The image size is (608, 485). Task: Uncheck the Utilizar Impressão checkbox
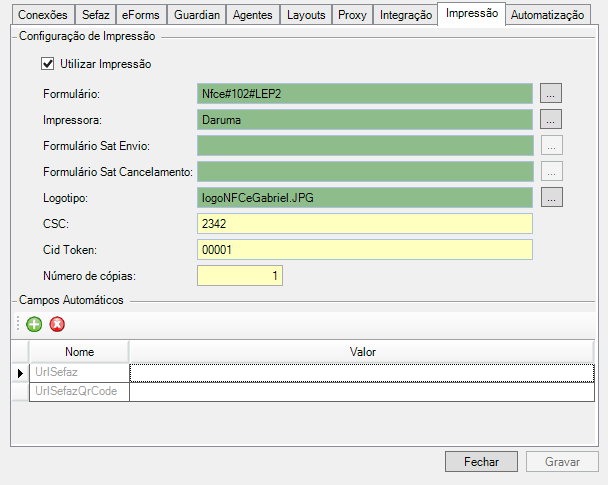[x=47, y=64]
